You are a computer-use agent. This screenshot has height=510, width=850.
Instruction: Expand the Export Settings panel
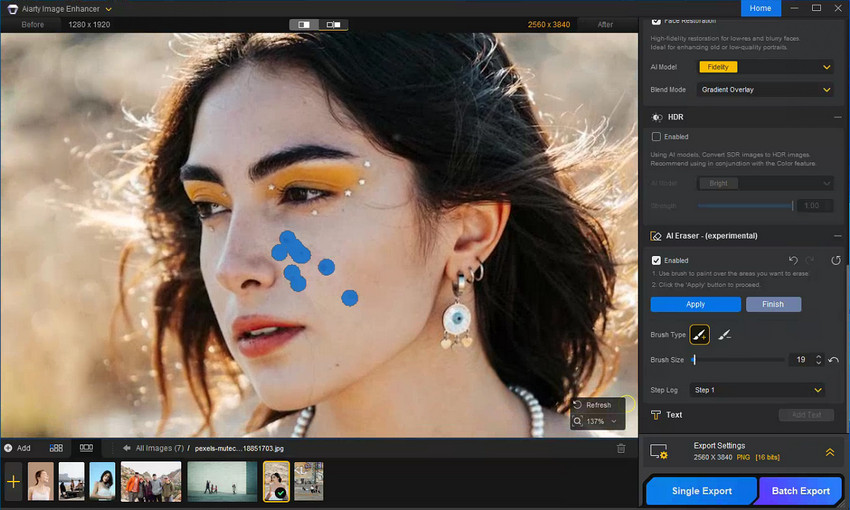click(829, 452)
